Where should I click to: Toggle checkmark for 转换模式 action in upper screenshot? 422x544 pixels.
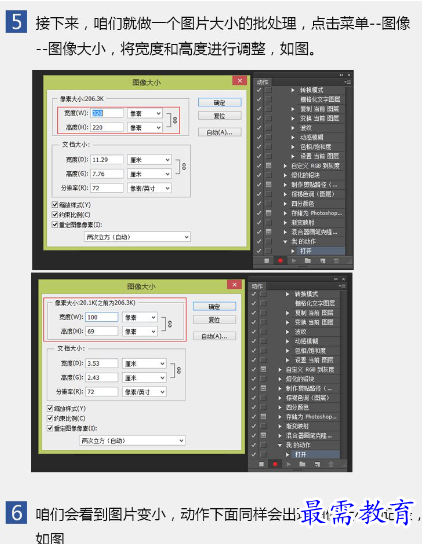pos(259,90)
